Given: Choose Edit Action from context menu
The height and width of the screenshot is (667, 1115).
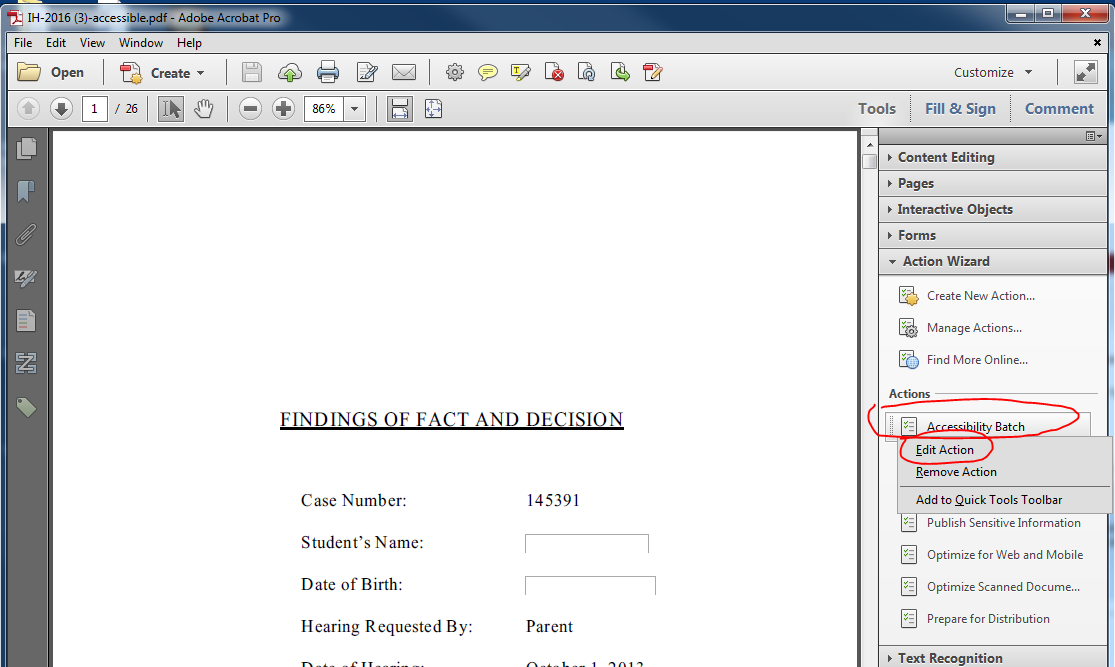Looking at the screenshot, I should [x=944, y=450].
